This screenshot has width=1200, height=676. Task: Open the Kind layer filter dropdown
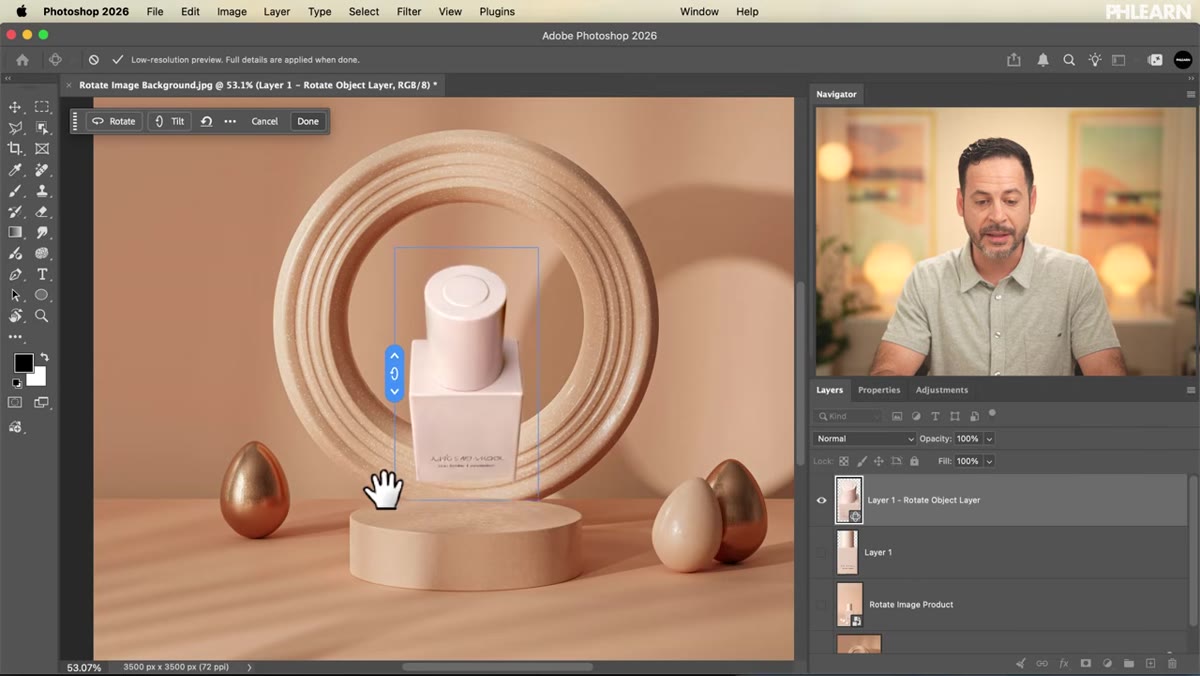pyautogui.click(x=849, y=416)
